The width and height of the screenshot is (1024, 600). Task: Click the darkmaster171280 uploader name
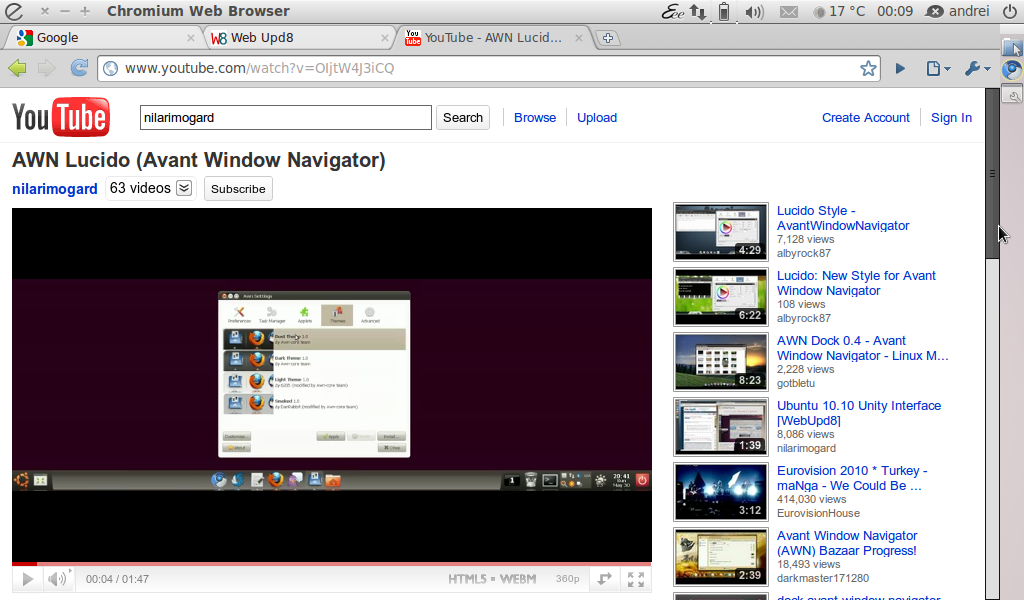(822, 578)
